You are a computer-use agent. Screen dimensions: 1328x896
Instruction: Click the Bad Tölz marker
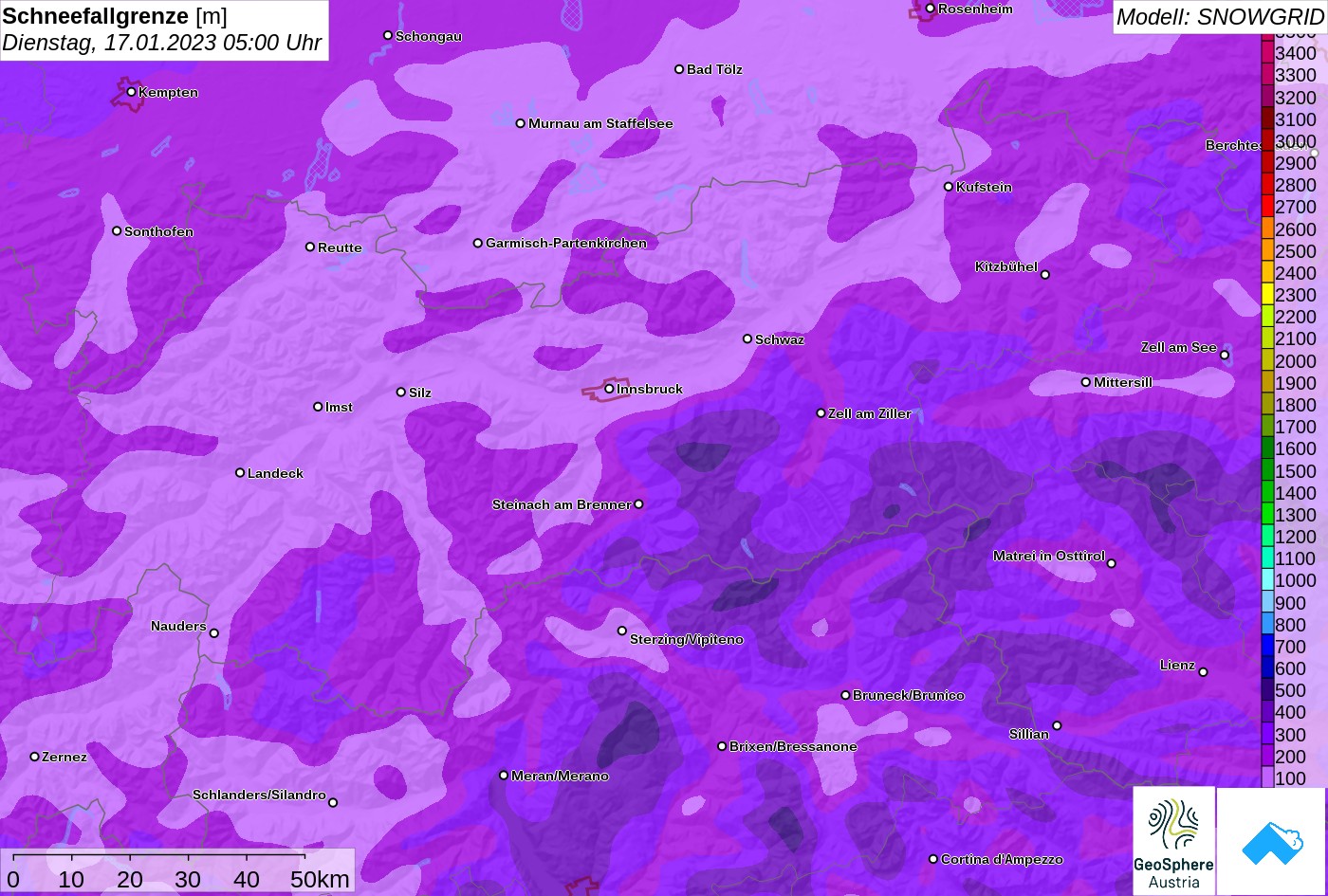(x=679, y=69)
